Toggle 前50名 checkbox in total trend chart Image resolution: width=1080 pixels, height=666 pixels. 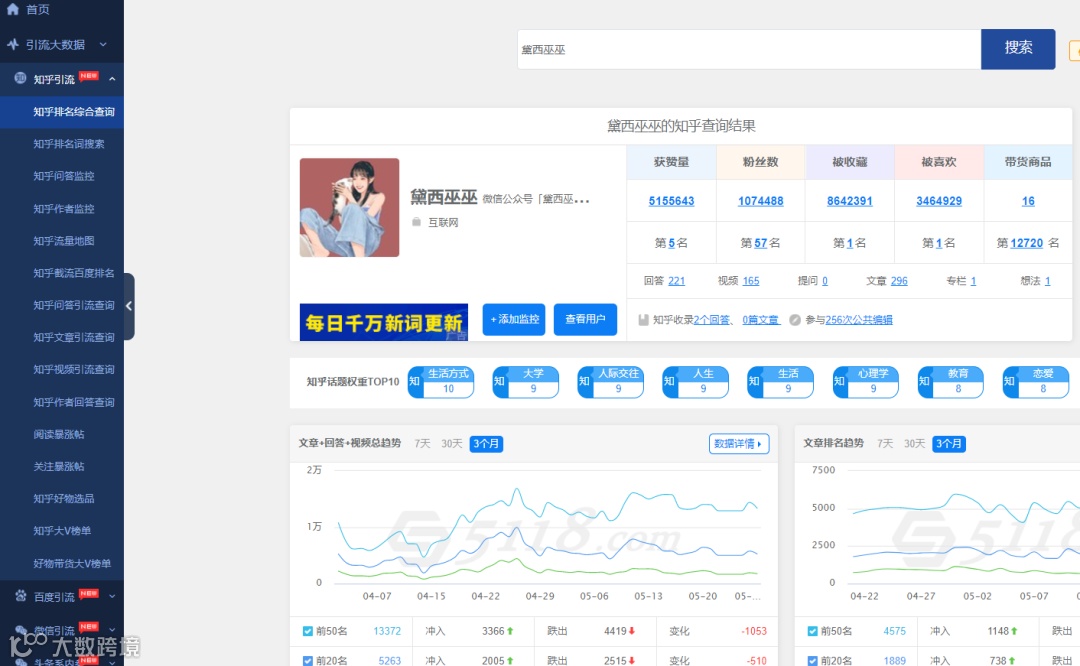tap(308, 631)
